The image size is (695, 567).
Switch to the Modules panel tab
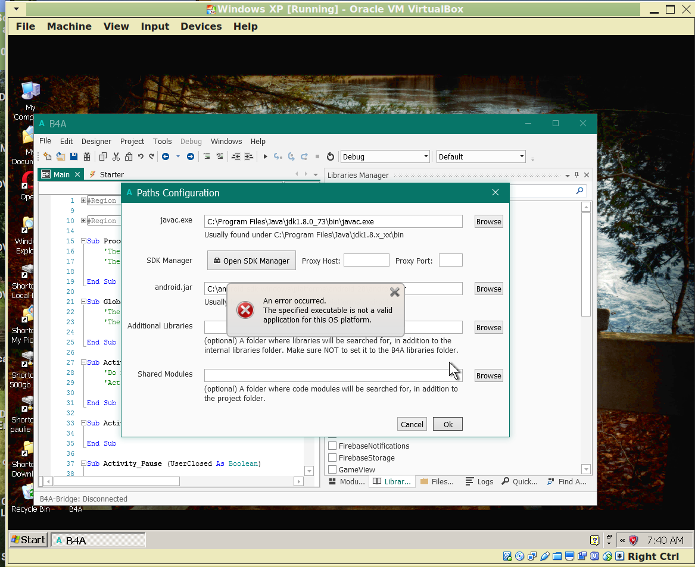pos(347,481)
